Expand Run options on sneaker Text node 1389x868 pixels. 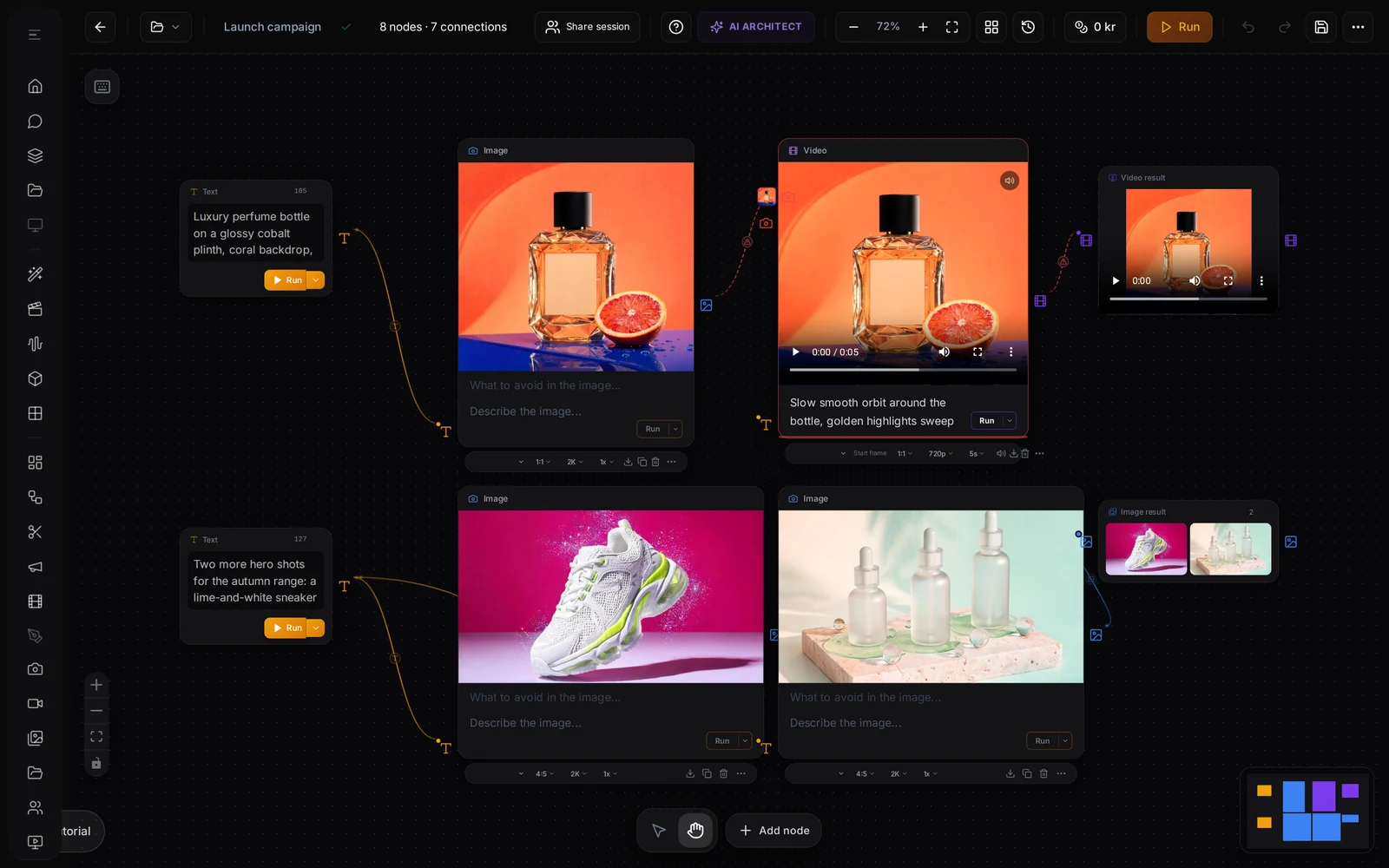[316, 628]
